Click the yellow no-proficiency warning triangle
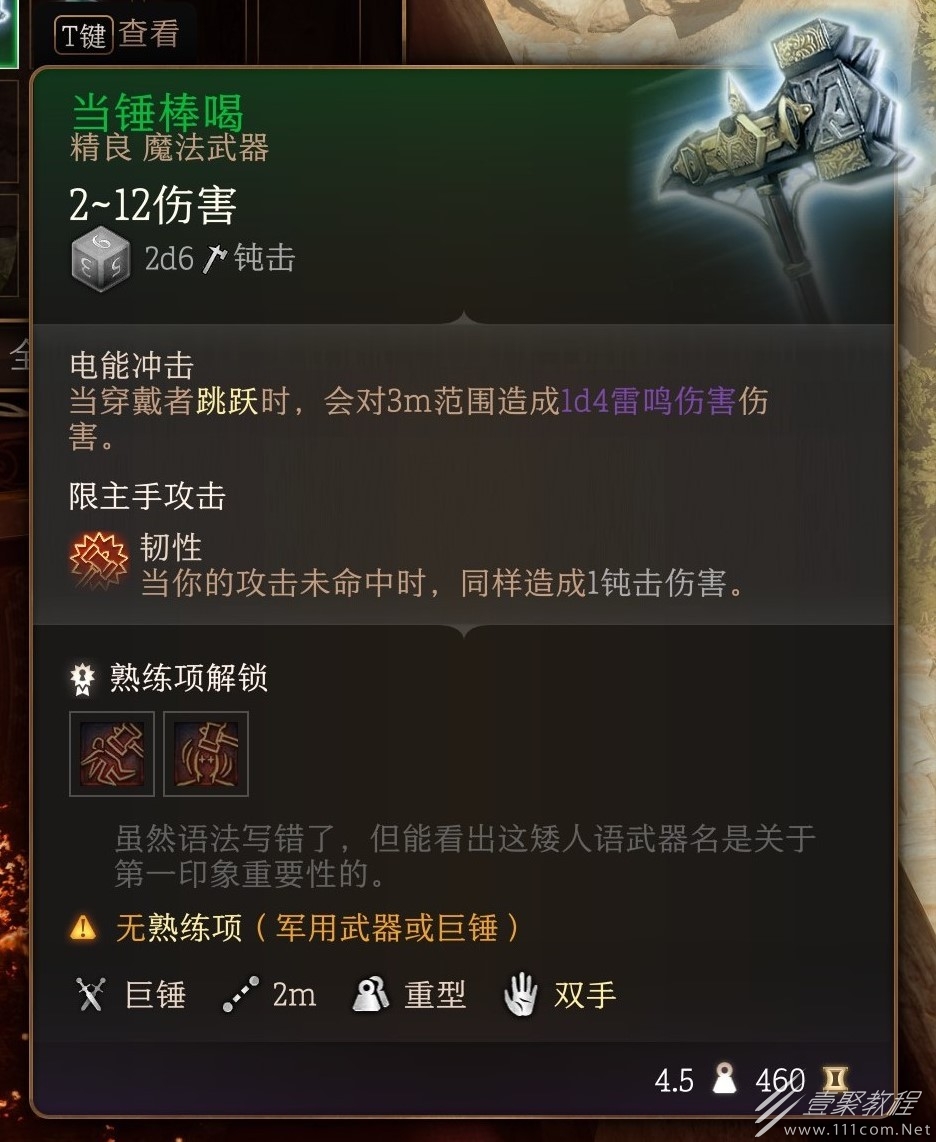 click(83, 928)
